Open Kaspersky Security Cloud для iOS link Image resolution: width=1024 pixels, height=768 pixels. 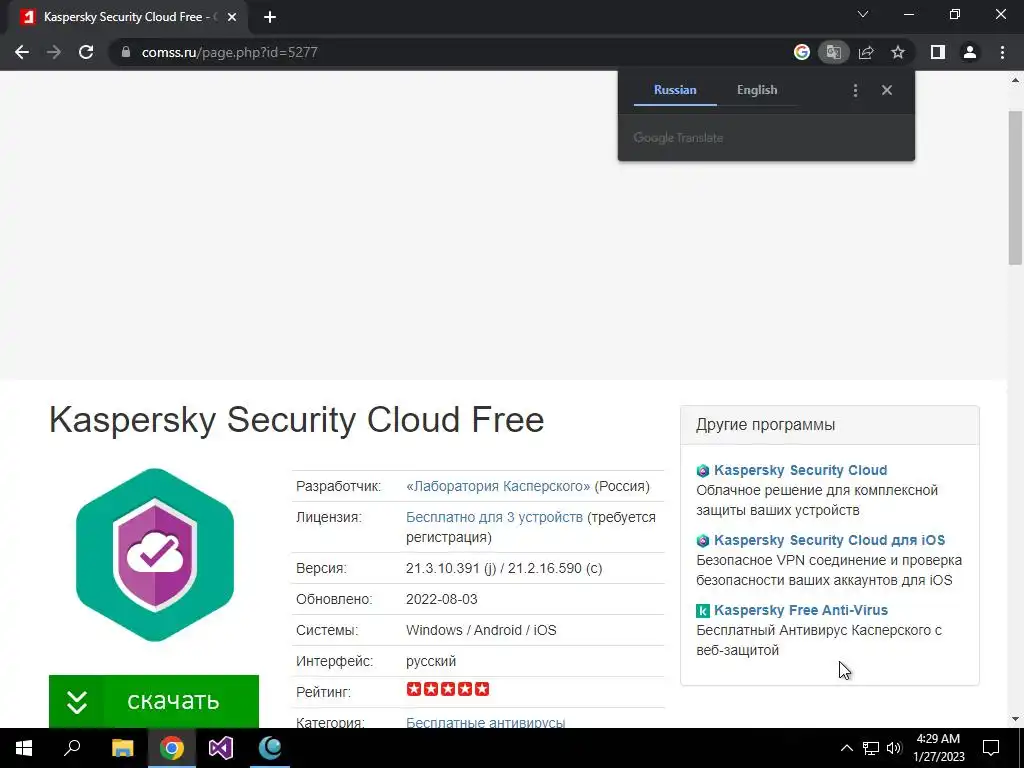click(x=829, y=540)
